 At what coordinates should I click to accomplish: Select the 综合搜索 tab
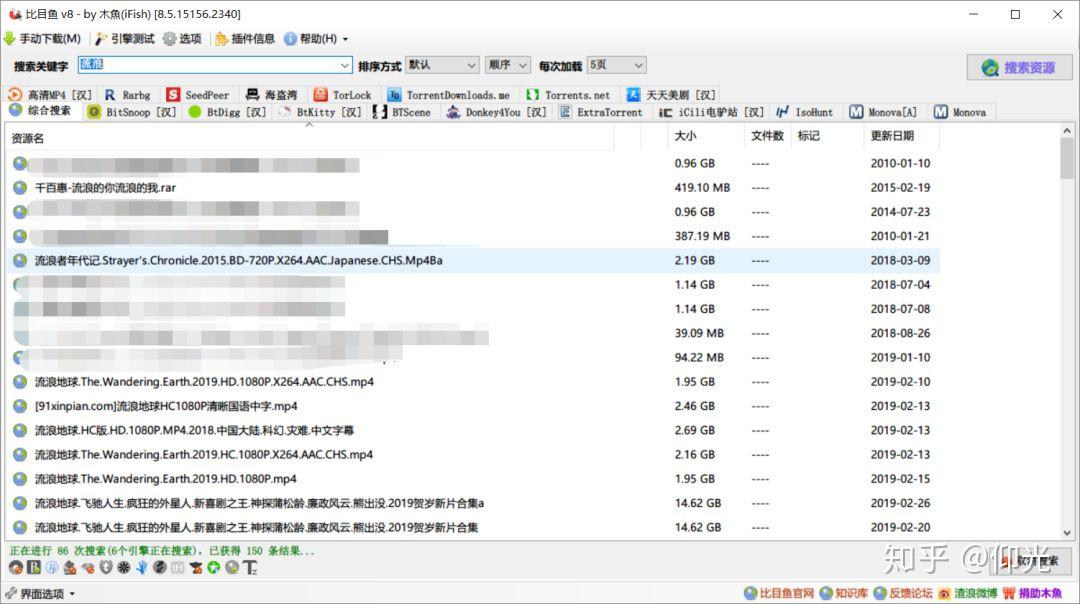[41, 111]
